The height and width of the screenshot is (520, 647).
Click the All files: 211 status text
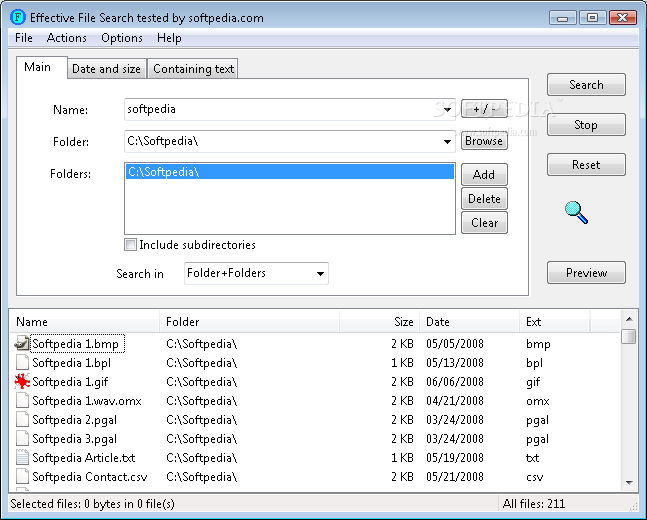[x=534, y=503]
